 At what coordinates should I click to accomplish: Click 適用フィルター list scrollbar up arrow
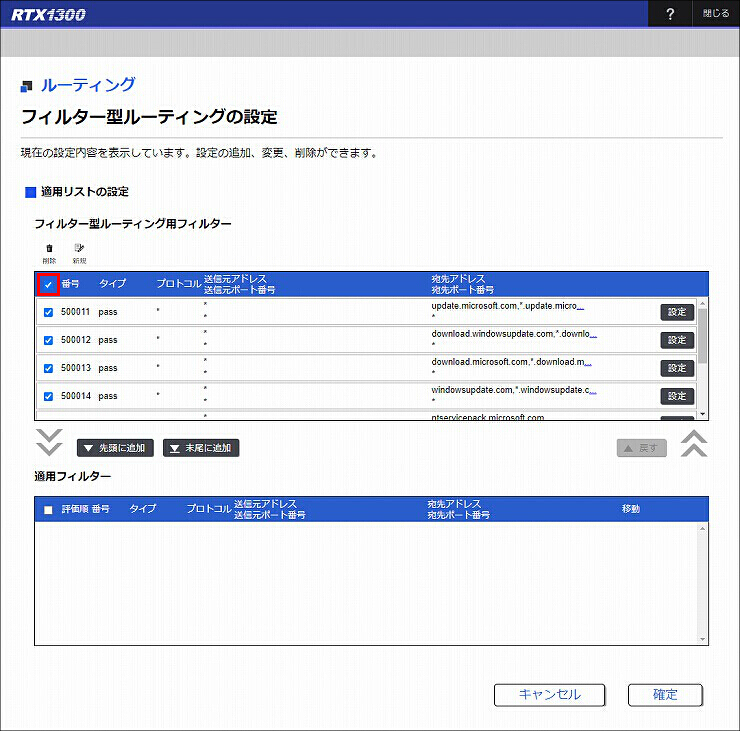[703, 529]
